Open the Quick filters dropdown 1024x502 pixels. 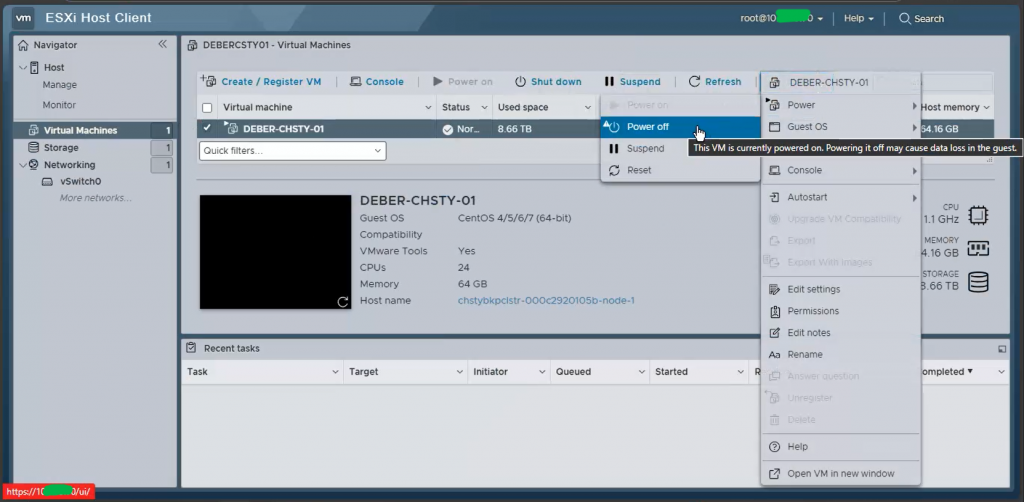click(x=292, y=151)
